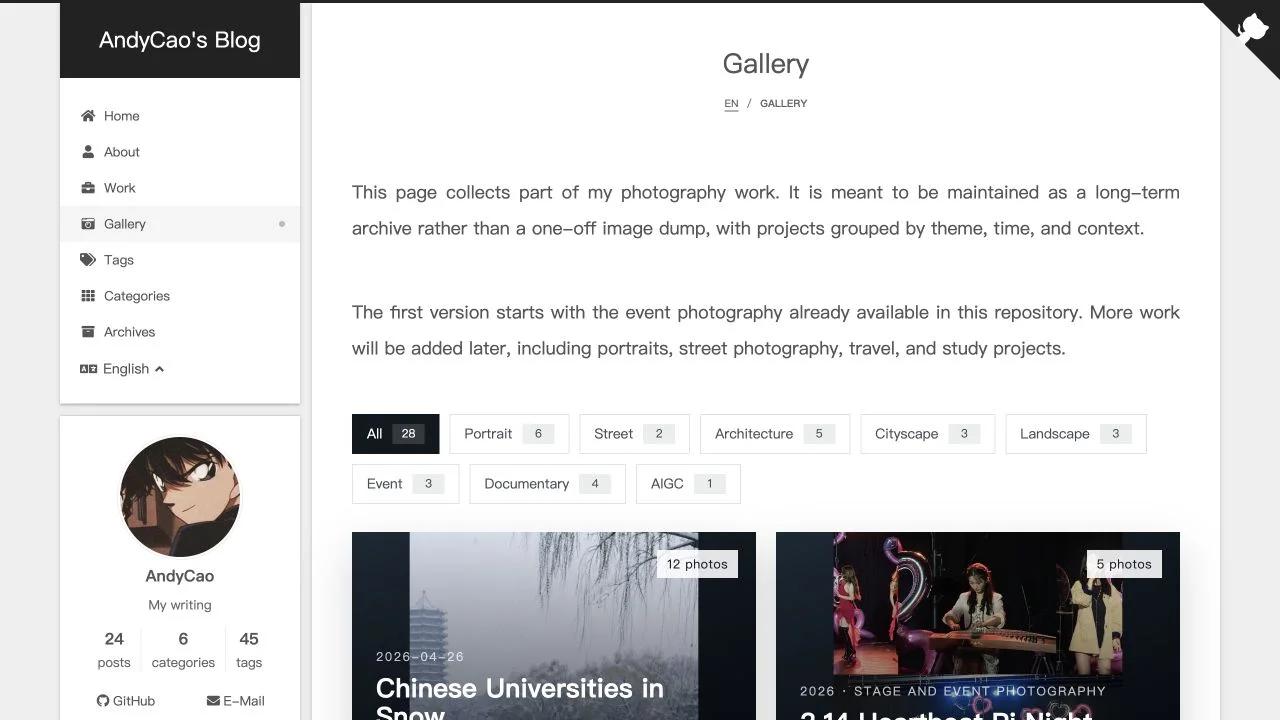Viewport: 1280px width, 720px height.
Task: Filter gallery by Event
Action: coord(405,484)
